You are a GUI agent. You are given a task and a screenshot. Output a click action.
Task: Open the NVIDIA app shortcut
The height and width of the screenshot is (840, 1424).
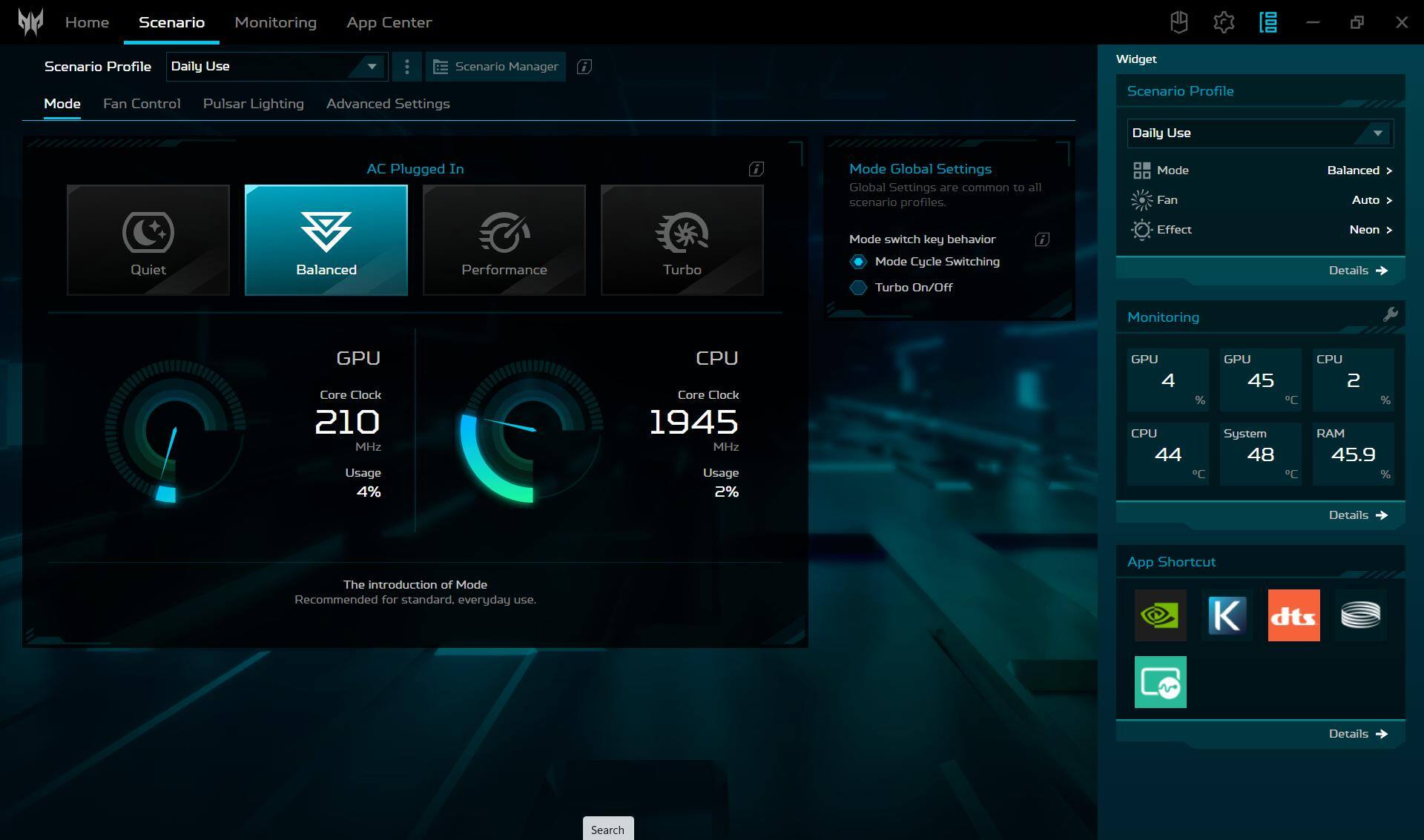[x=1160, y=615]
